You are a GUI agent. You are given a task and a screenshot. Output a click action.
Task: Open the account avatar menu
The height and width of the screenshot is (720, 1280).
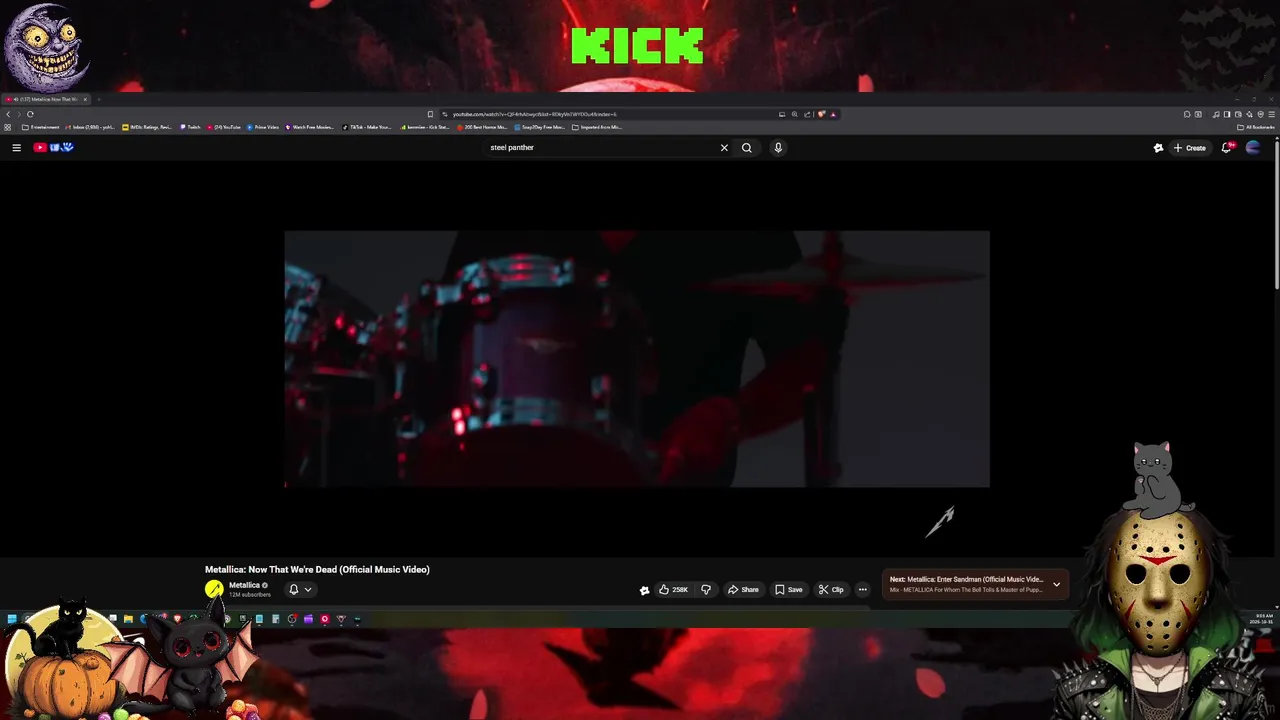(1253, 147)
